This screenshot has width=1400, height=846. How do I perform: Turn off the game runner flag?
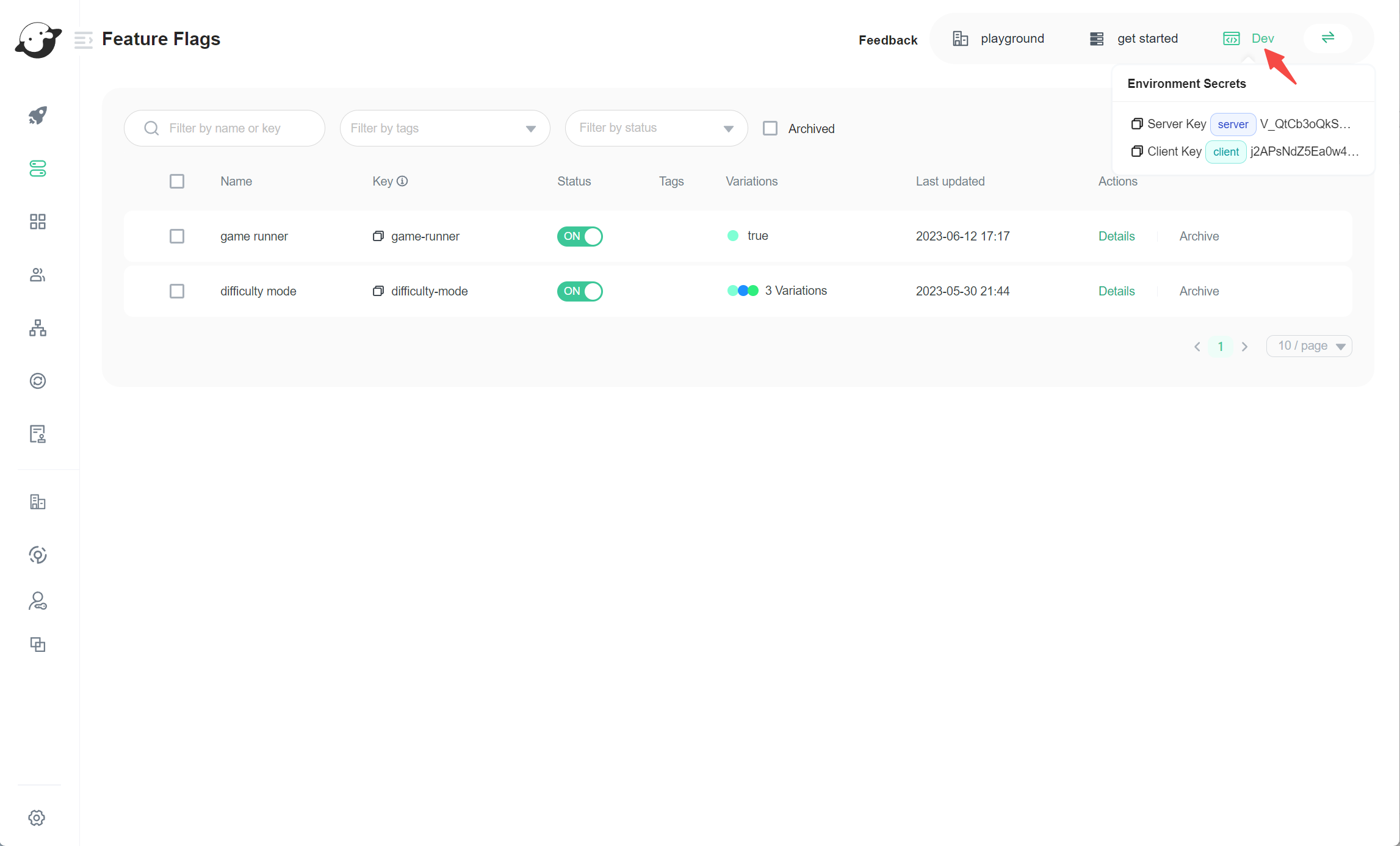[579, 236]
